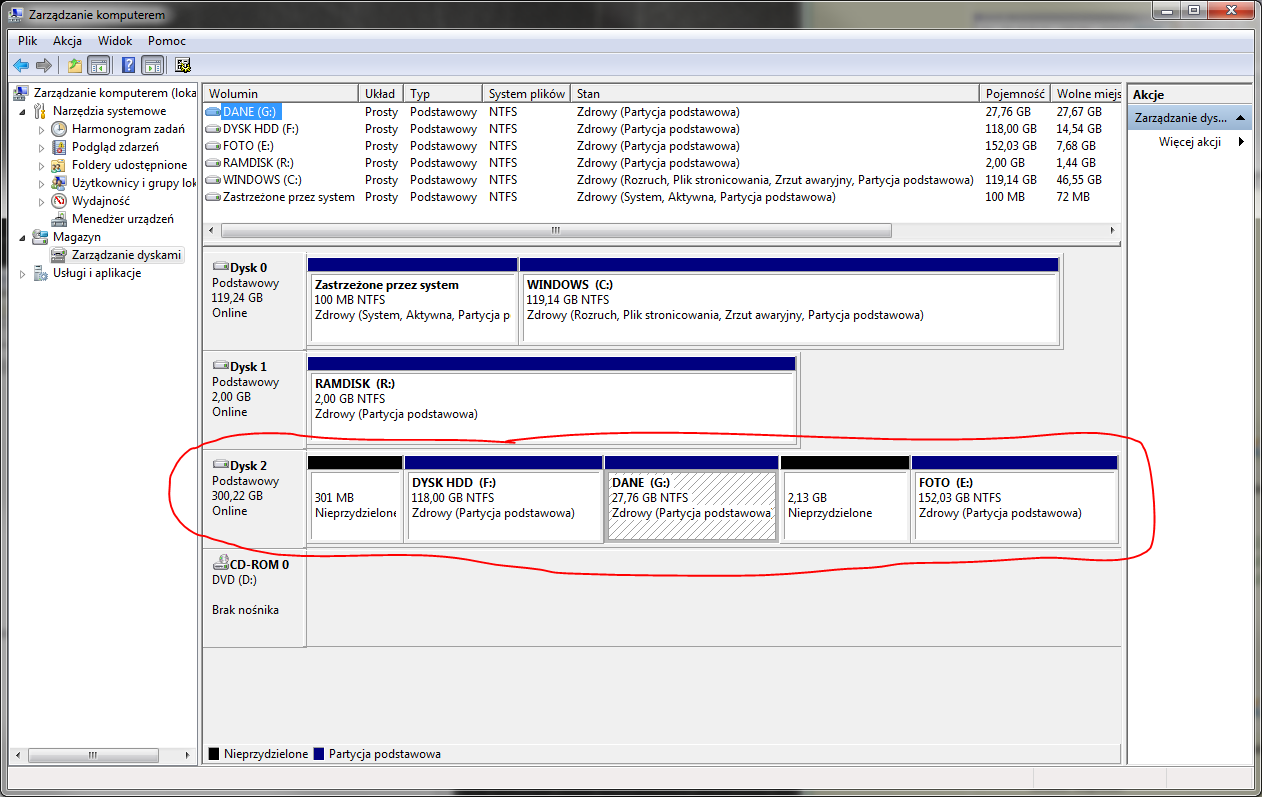Select the Użytkownicy i grupy icon

[x=60, y=183]
